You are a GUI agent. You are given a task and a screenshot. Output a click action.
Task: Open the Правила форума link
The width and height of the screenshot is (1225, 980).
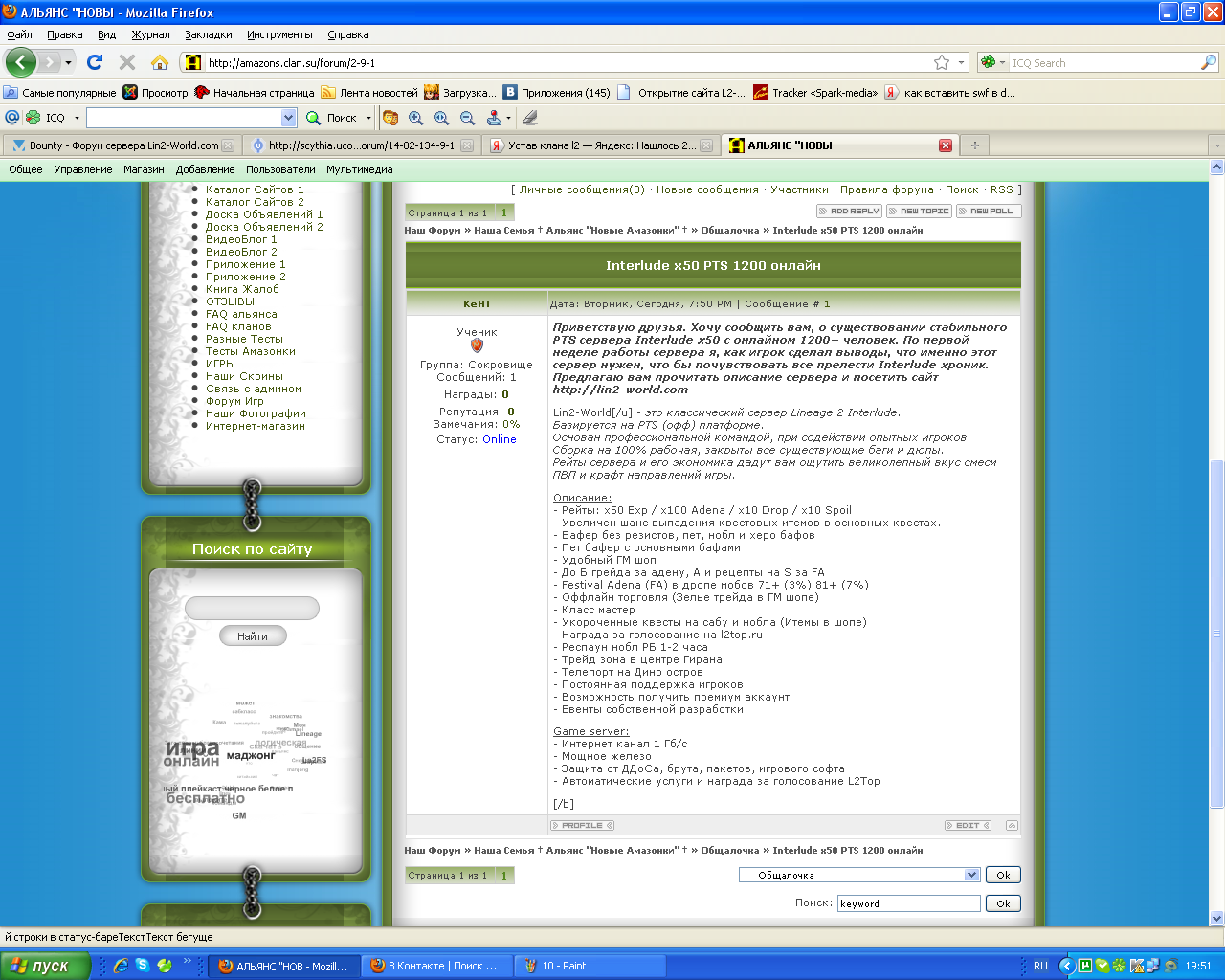tap(887, 189)
